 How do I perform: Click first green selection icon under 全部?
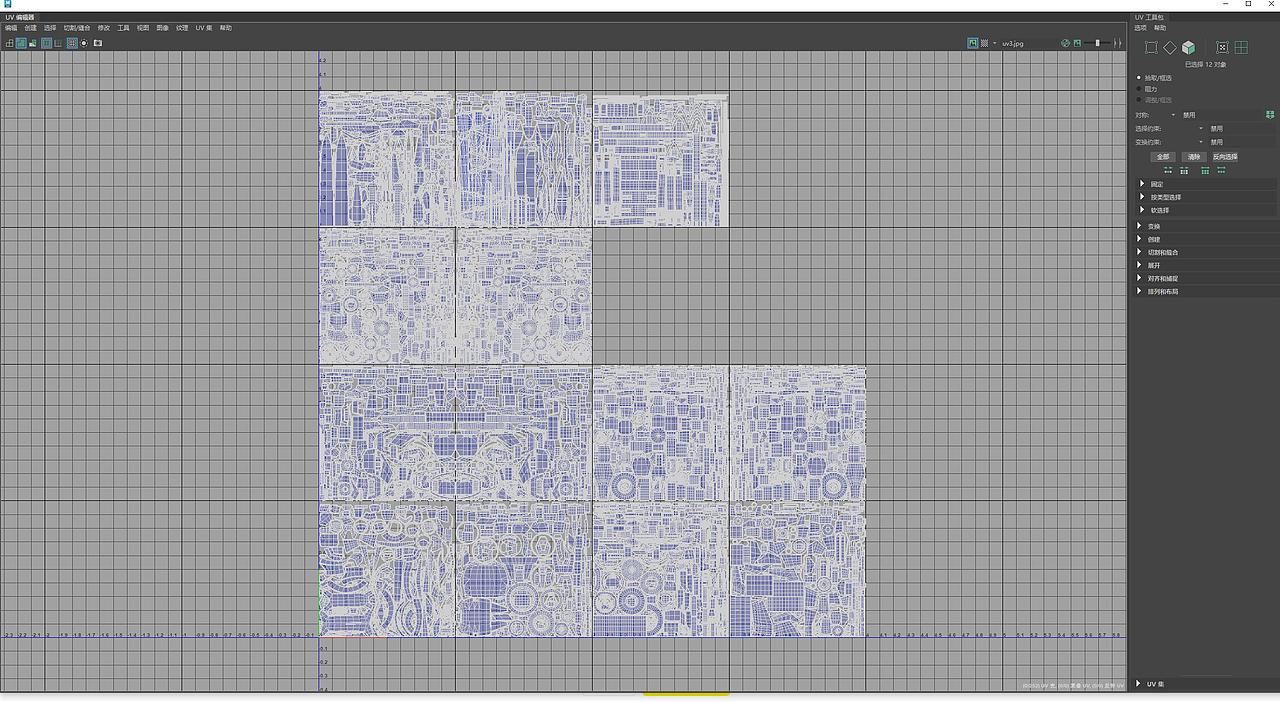point(1167,170)
